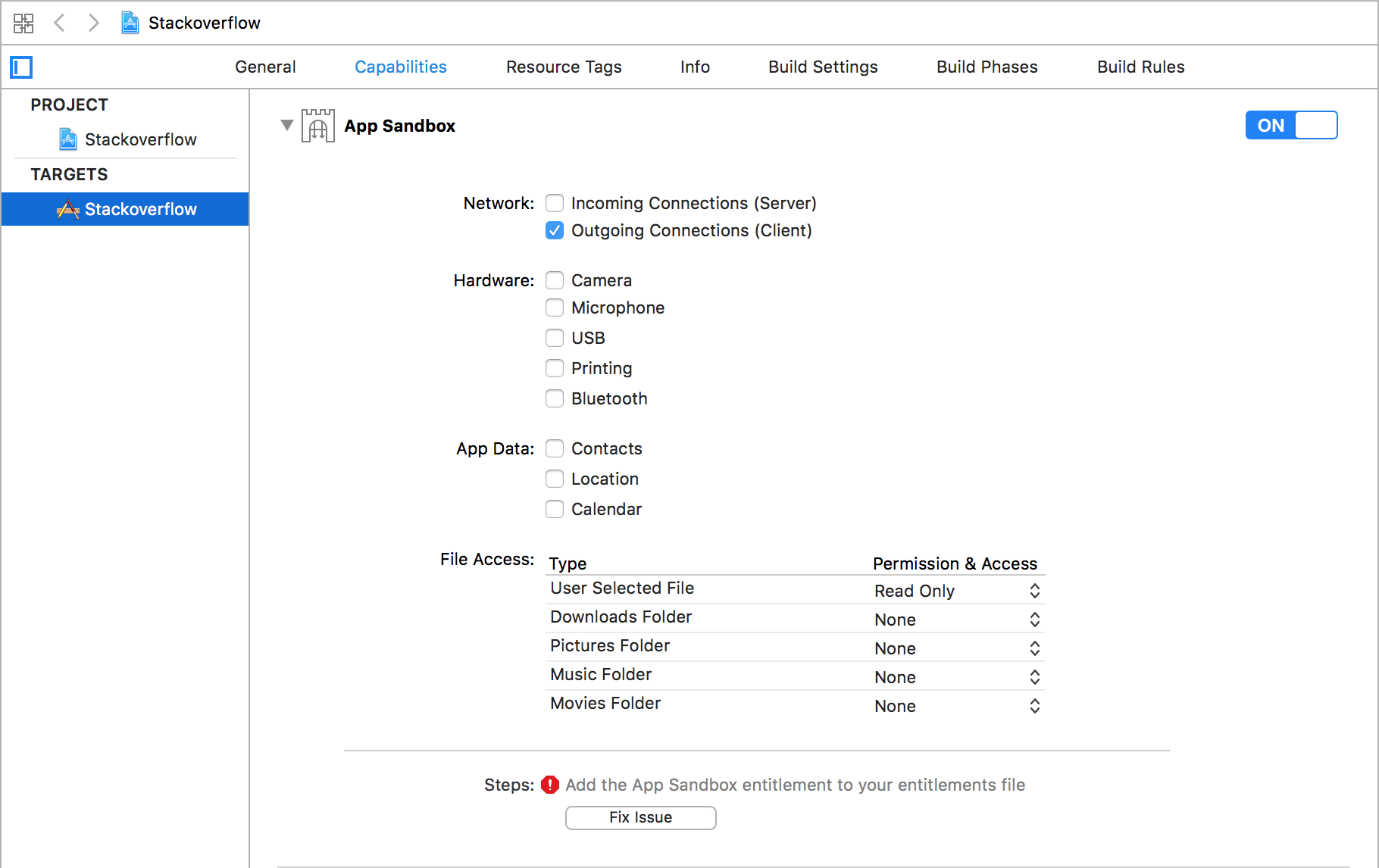
Task: Click the red error icon beside Steps
Action: 550,785
